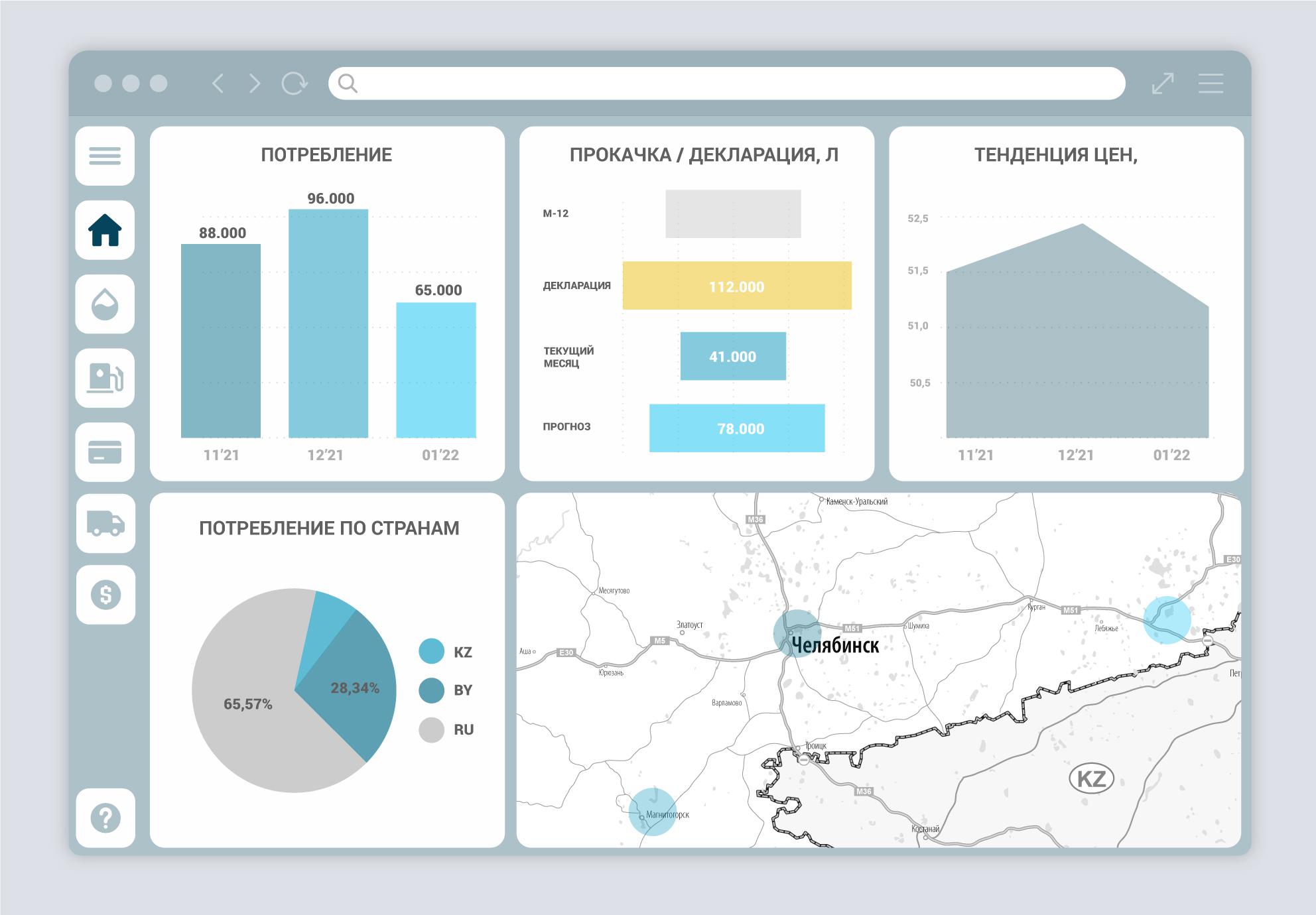Open the help question mark icon

[105, 818]
